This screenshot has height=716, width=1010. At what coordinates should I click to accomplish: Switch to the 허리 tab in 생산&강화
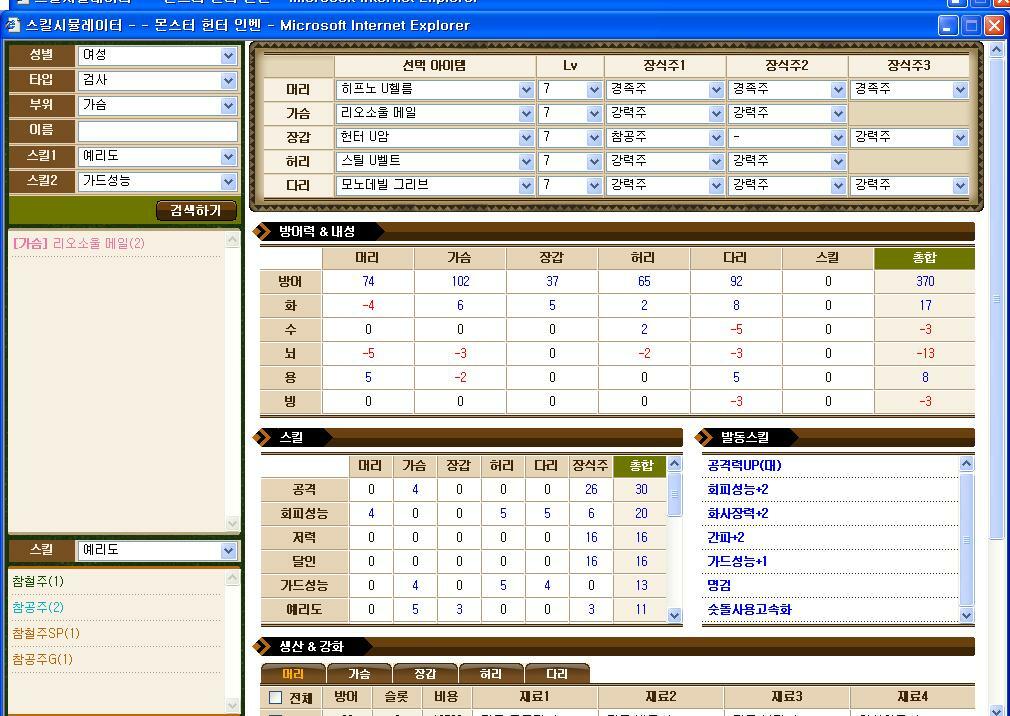tap(489, 673)
